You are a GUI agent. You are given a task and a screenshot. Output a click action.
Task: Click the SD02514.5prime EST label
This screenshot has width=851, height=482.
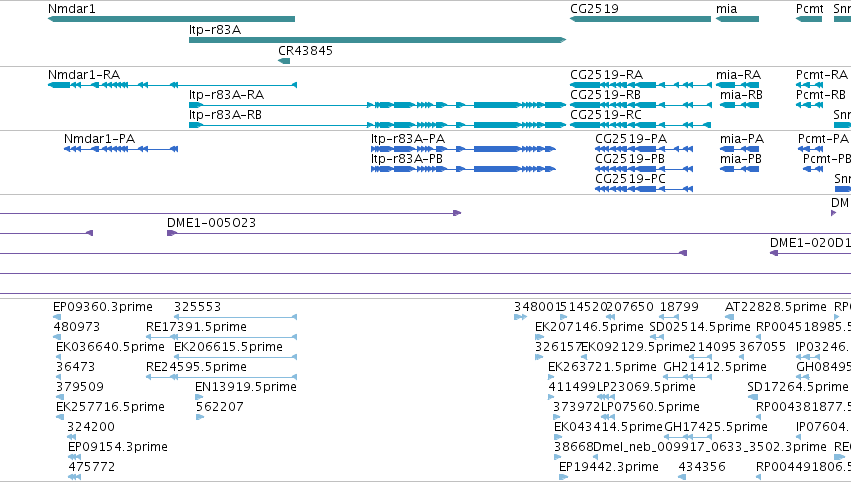(700, 327)
